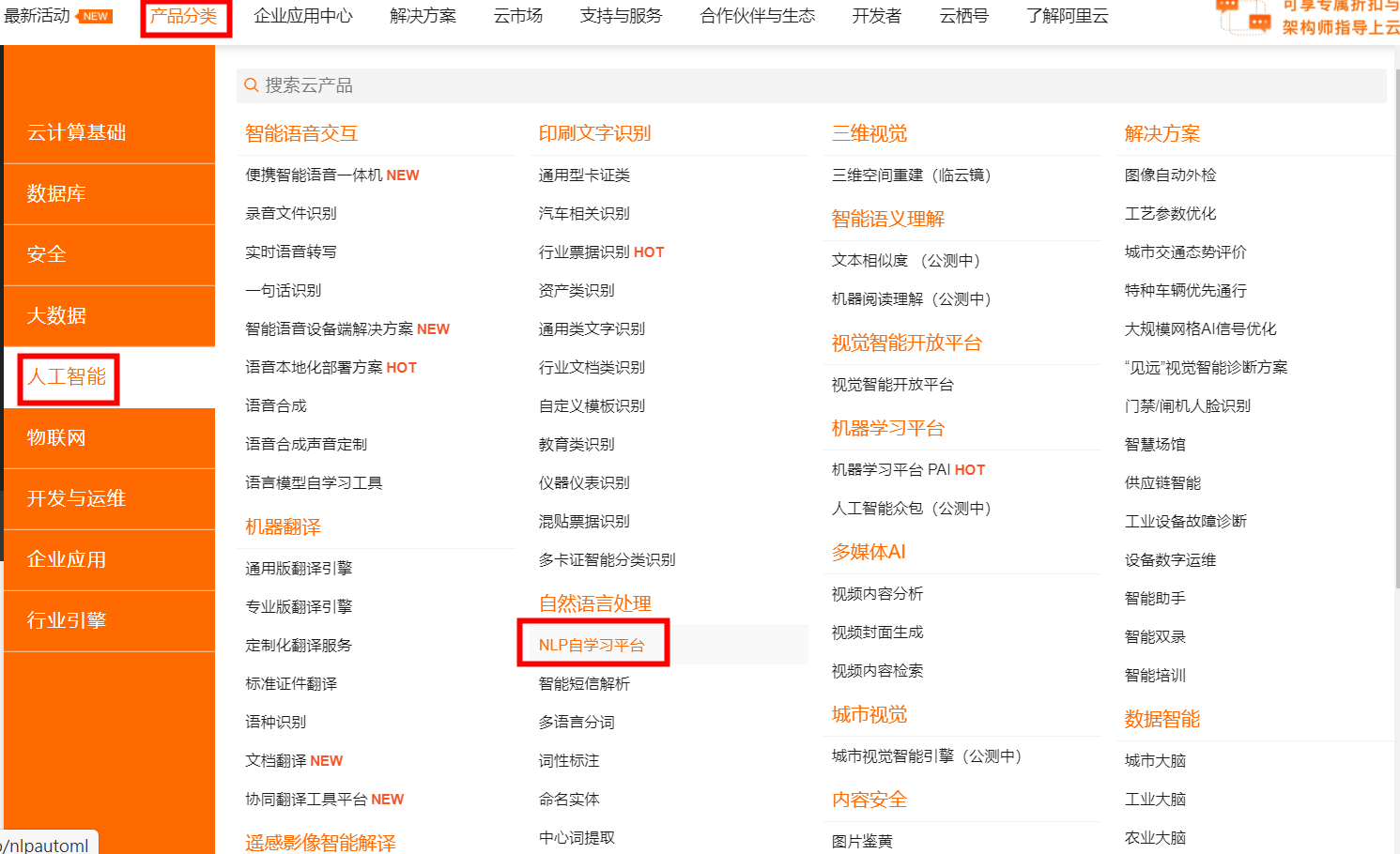Open 智能短信解析 product
The width and height of the screenshot is (1400, 854).
pyautogui.click(x=584, y=684)
